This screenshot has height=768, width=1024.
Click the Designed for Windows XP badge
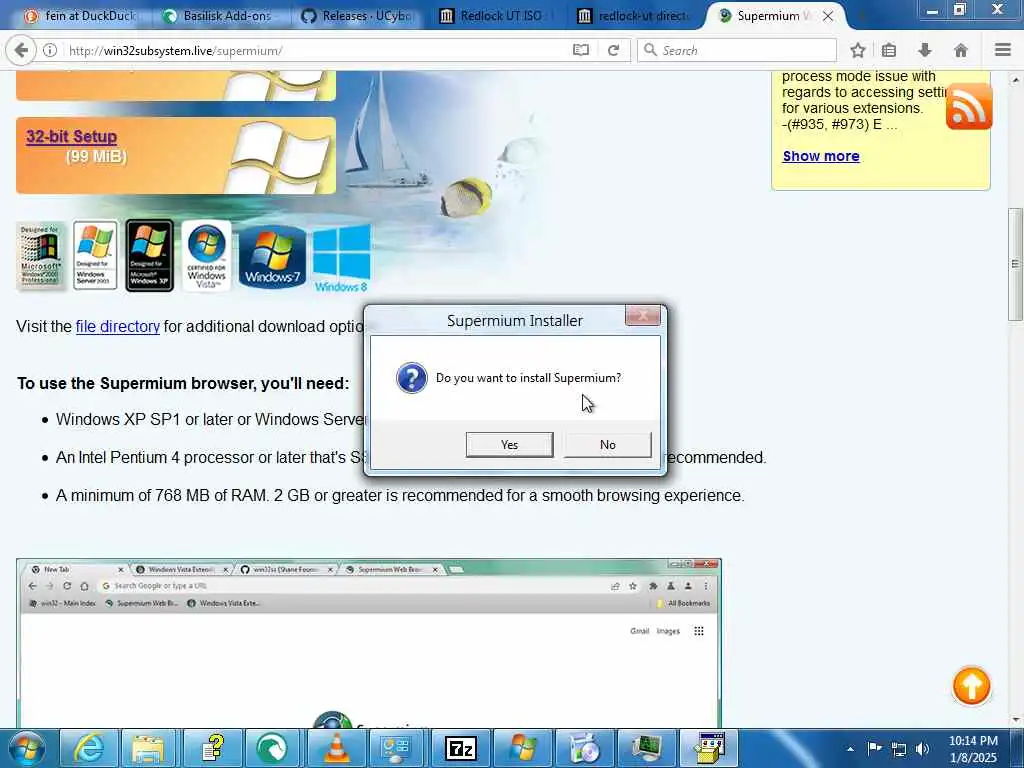coord(150,255)
